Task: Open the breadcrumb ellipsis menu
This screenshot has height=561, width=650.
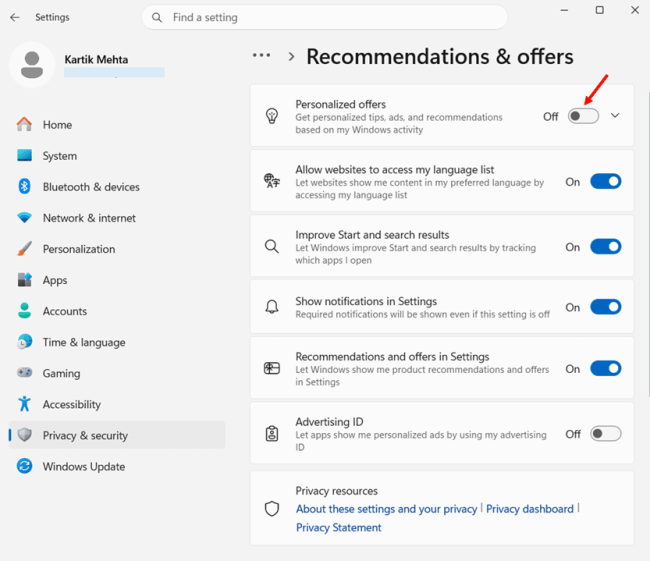Action: point(262,55)
